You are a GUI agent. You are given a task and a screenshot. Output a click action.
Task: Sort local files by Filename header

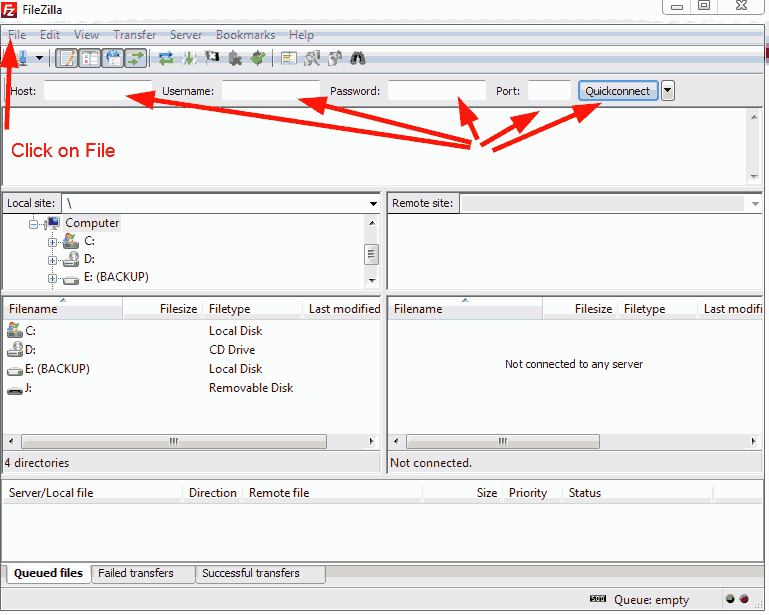point(63,309)
